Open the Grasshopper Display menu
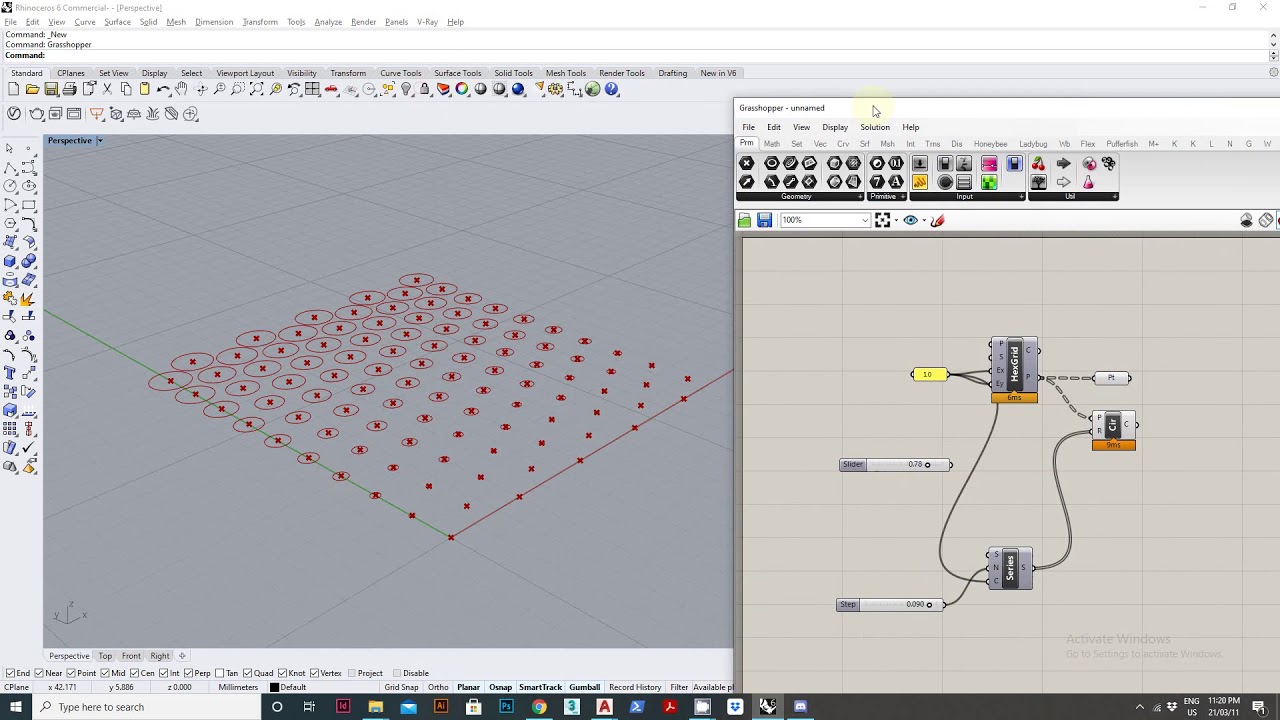Viewport: 1280px width, 720px height. pos(835,127)
